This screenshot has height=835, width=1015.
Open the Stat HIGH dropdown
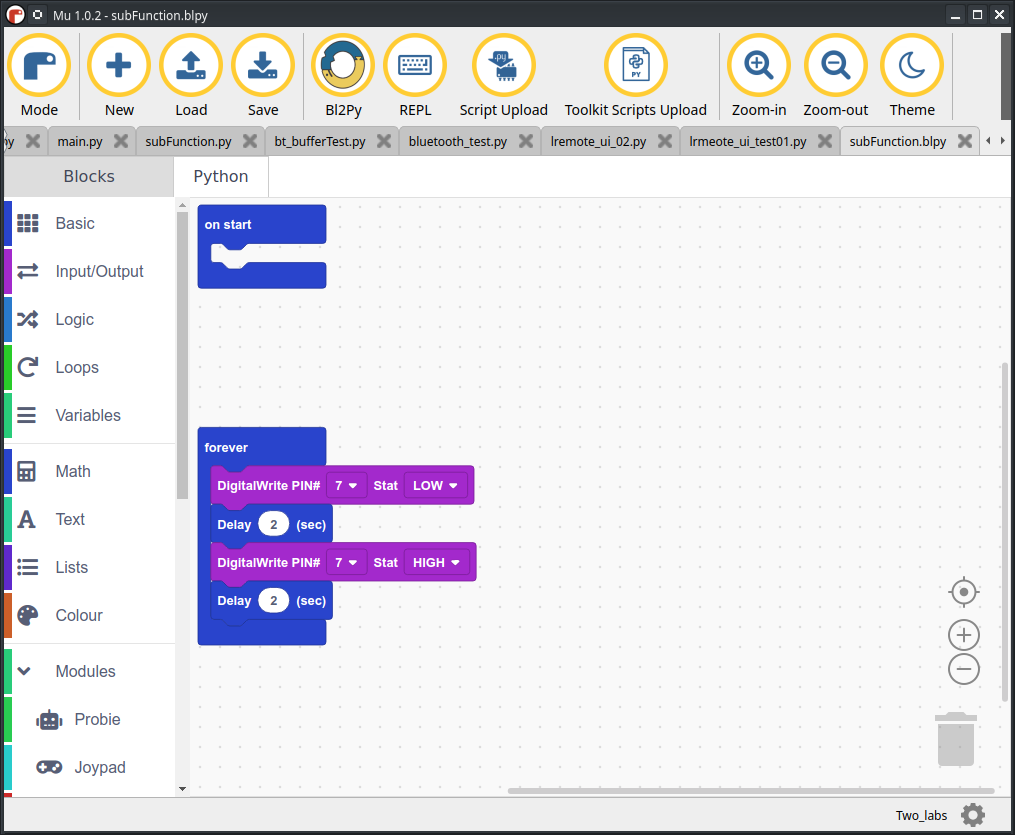(x=436, y=562)
